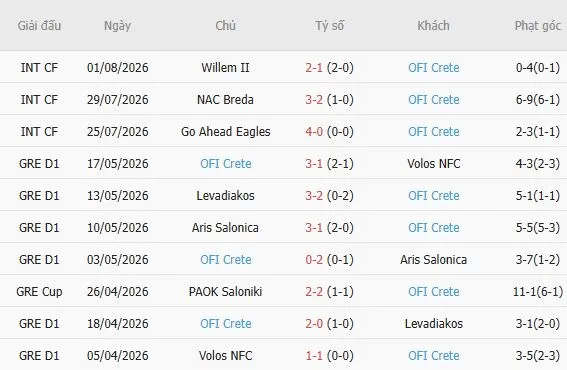This screenshot has width=567, height=370.
Task: Open Go Ahead Eagles team entry
Action: tap(226, 132)
